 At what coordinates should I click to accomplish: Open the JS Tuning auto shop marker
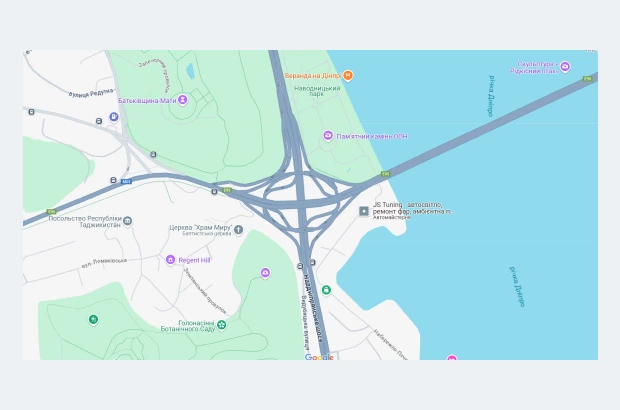pos(364,211)
